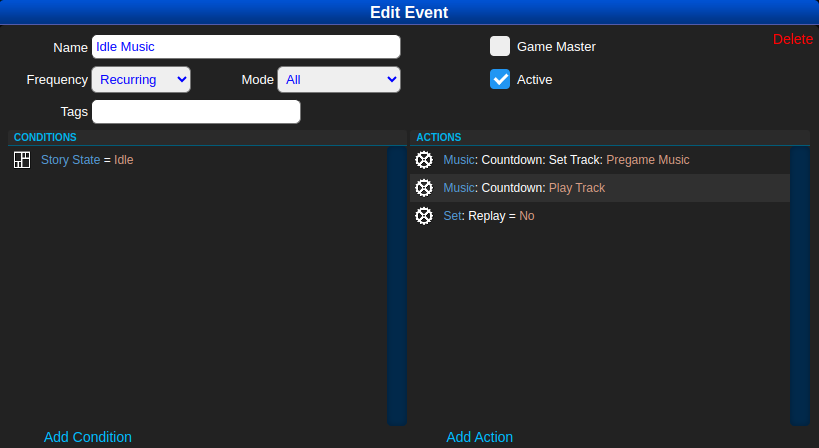
Task: Click the gear icon beside Set Track action
Action: point(424,160)
